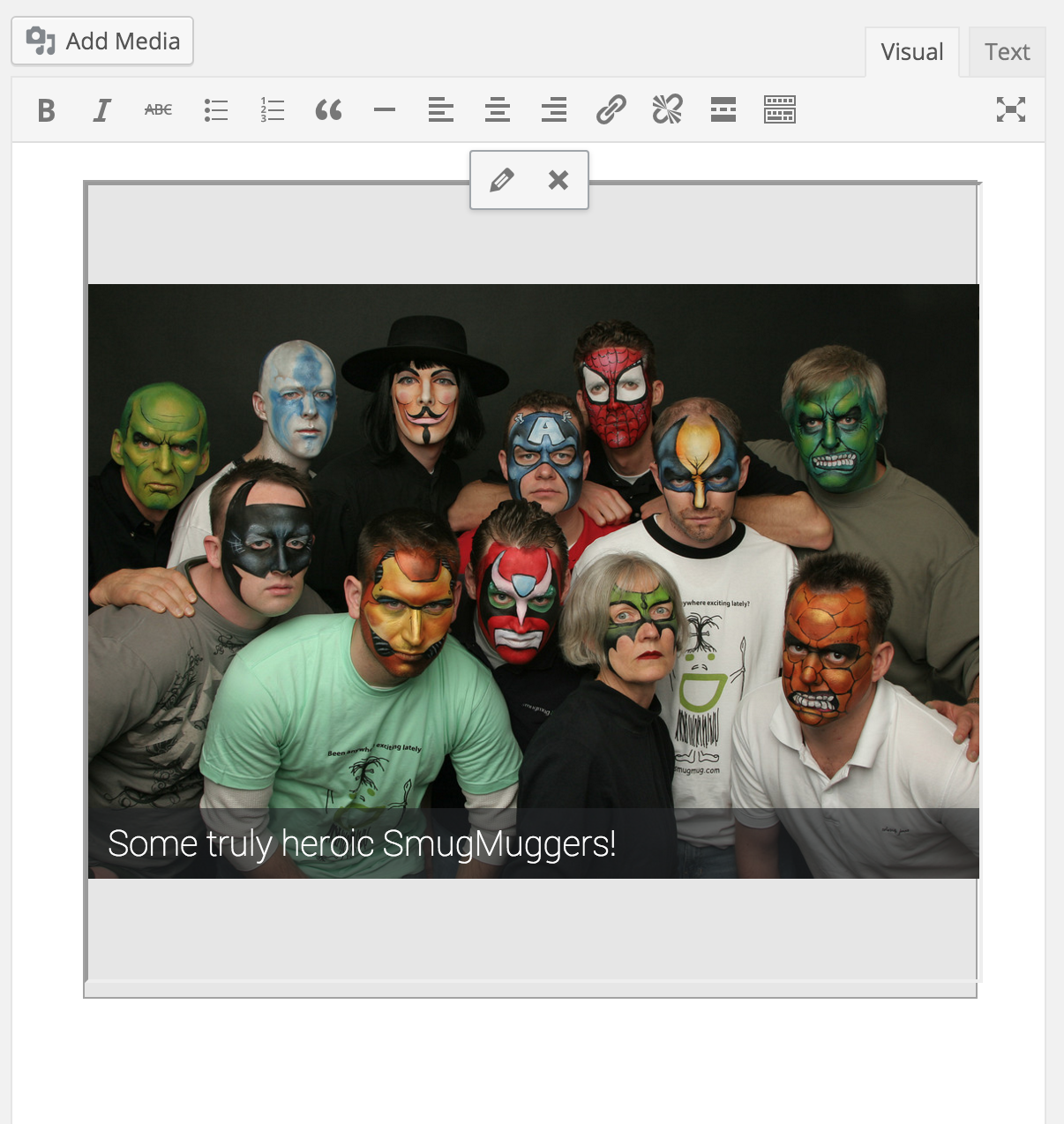Image resolution: width=1064 pixels, height=1124 pixels.
Task: Enter distraction-free fullscreen mode
Action: click(x=1011, y=110)
